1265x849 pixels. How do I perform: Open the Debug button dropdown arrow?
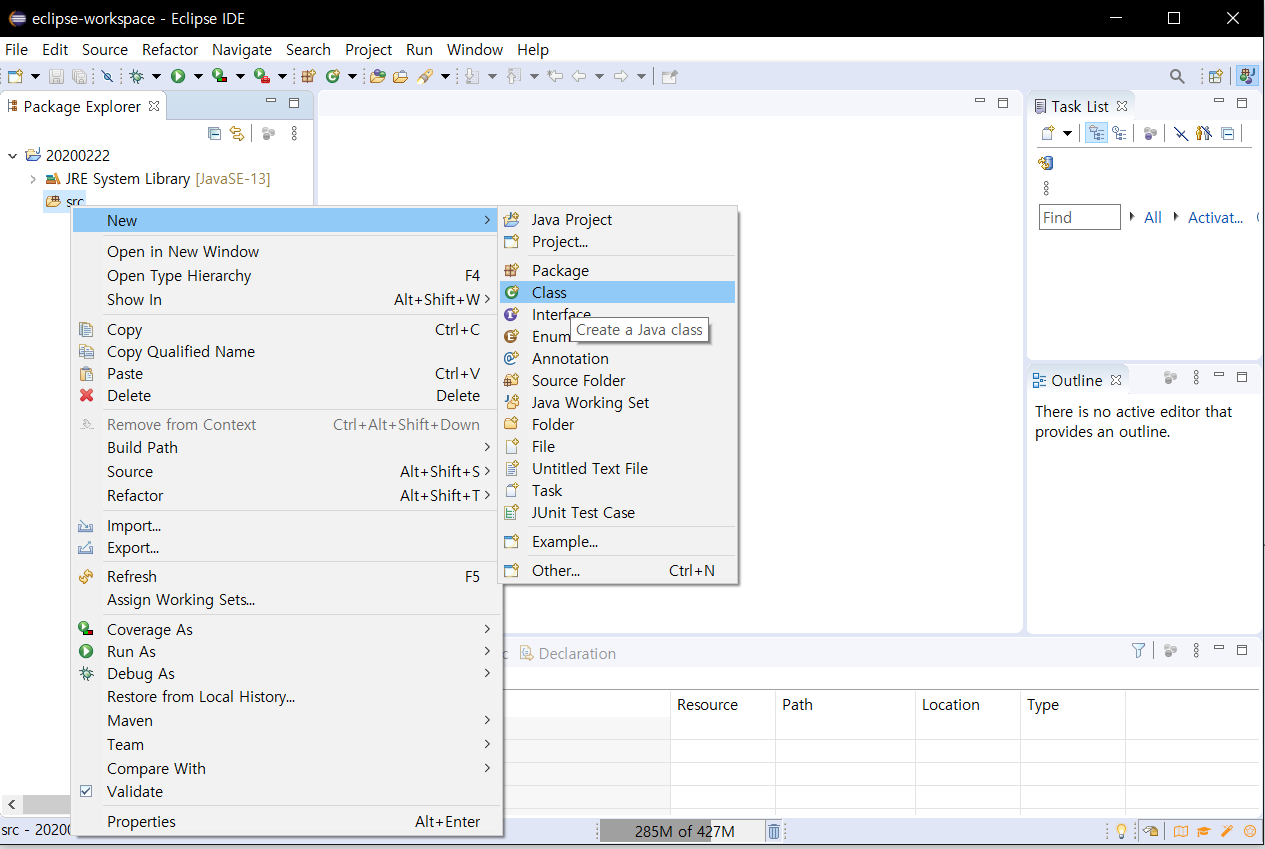157,76
